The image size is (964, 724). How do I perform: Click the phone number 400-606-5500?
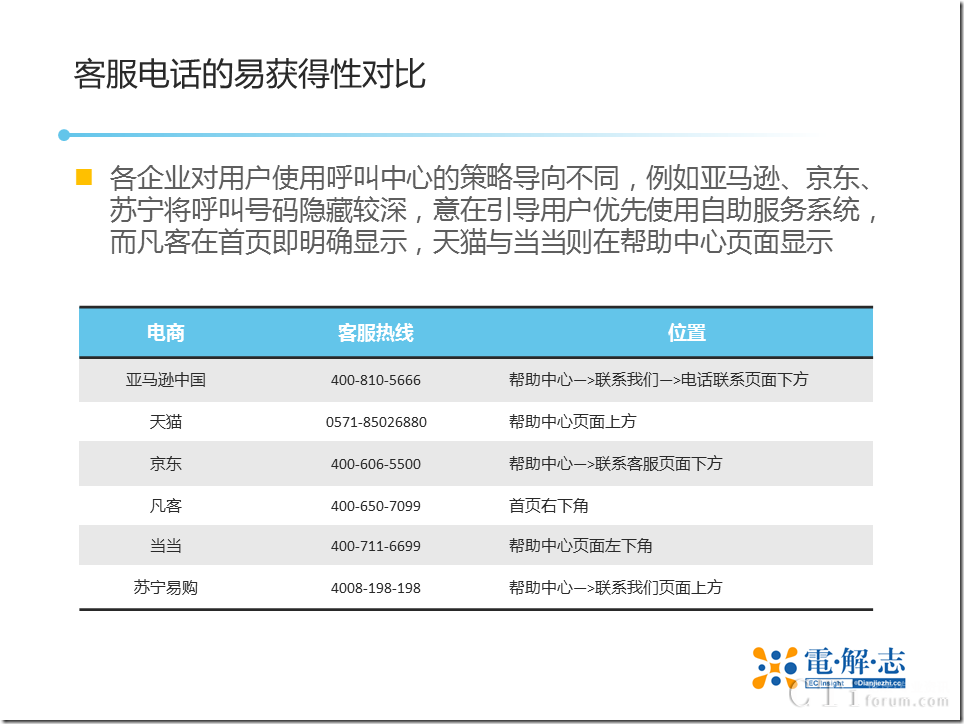coord(376,464)
